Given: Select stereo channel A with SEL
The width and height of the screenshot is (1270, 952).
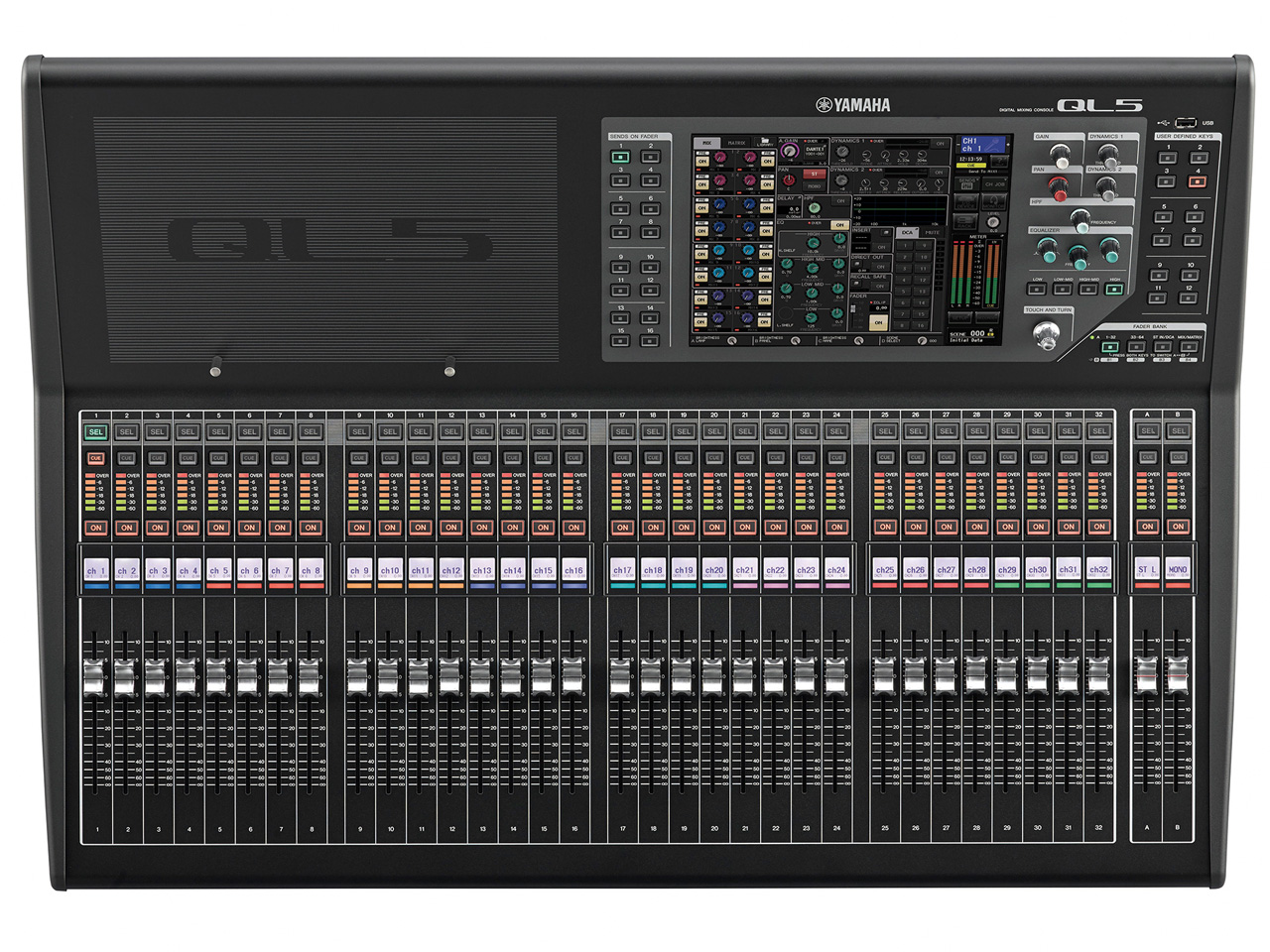Looking at the screenshot, I should point(1148,431).
